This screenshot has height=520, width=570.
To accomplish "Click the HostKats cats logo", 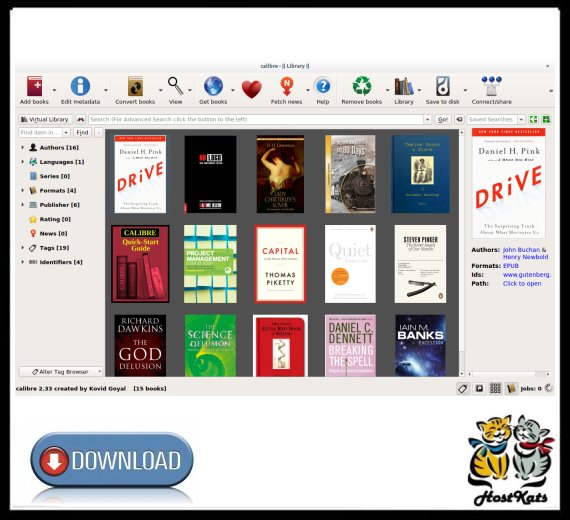I will click(510, 460).
